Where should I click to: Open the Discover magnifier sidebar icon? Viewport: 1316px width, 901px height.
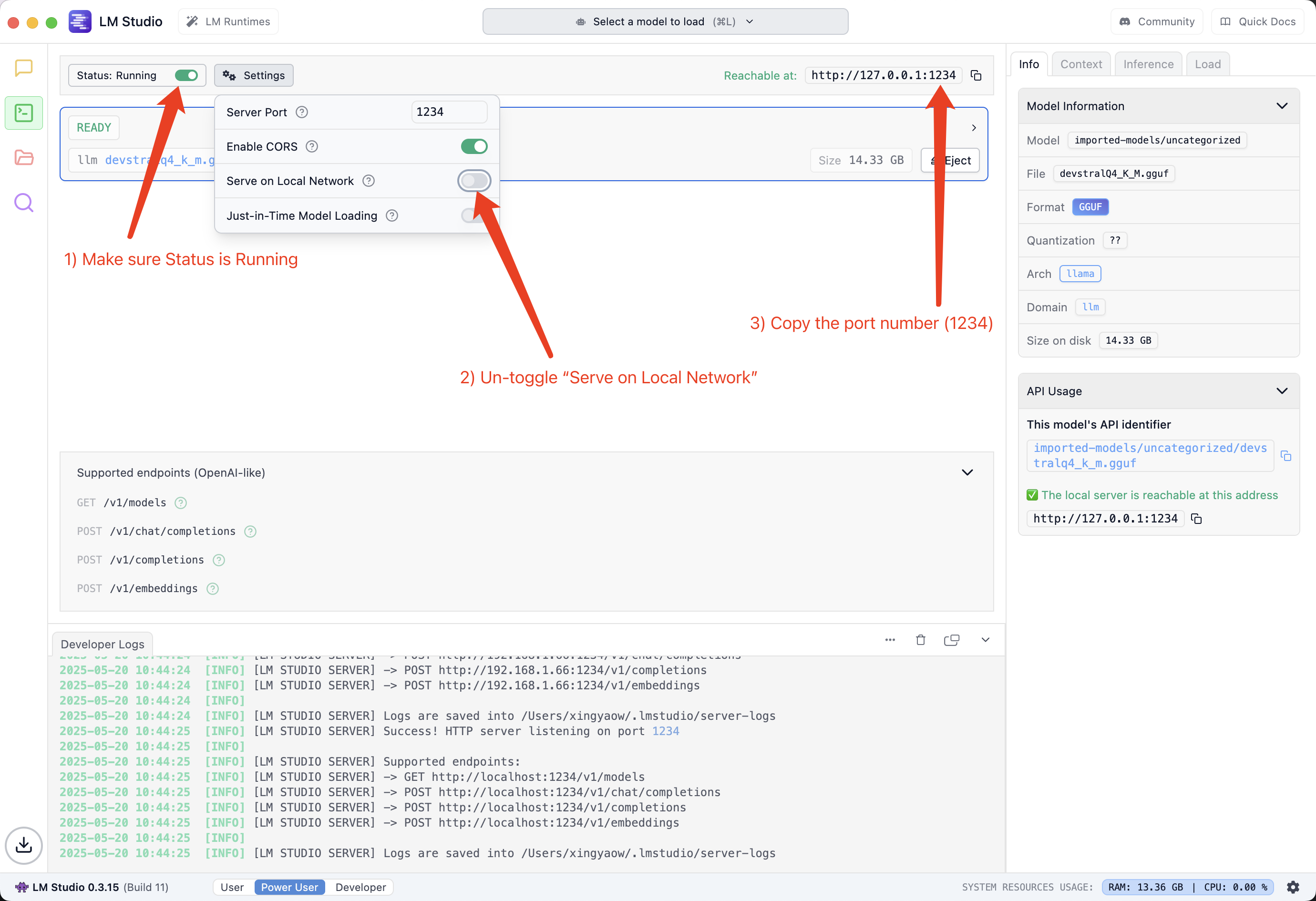click(24, 202)
